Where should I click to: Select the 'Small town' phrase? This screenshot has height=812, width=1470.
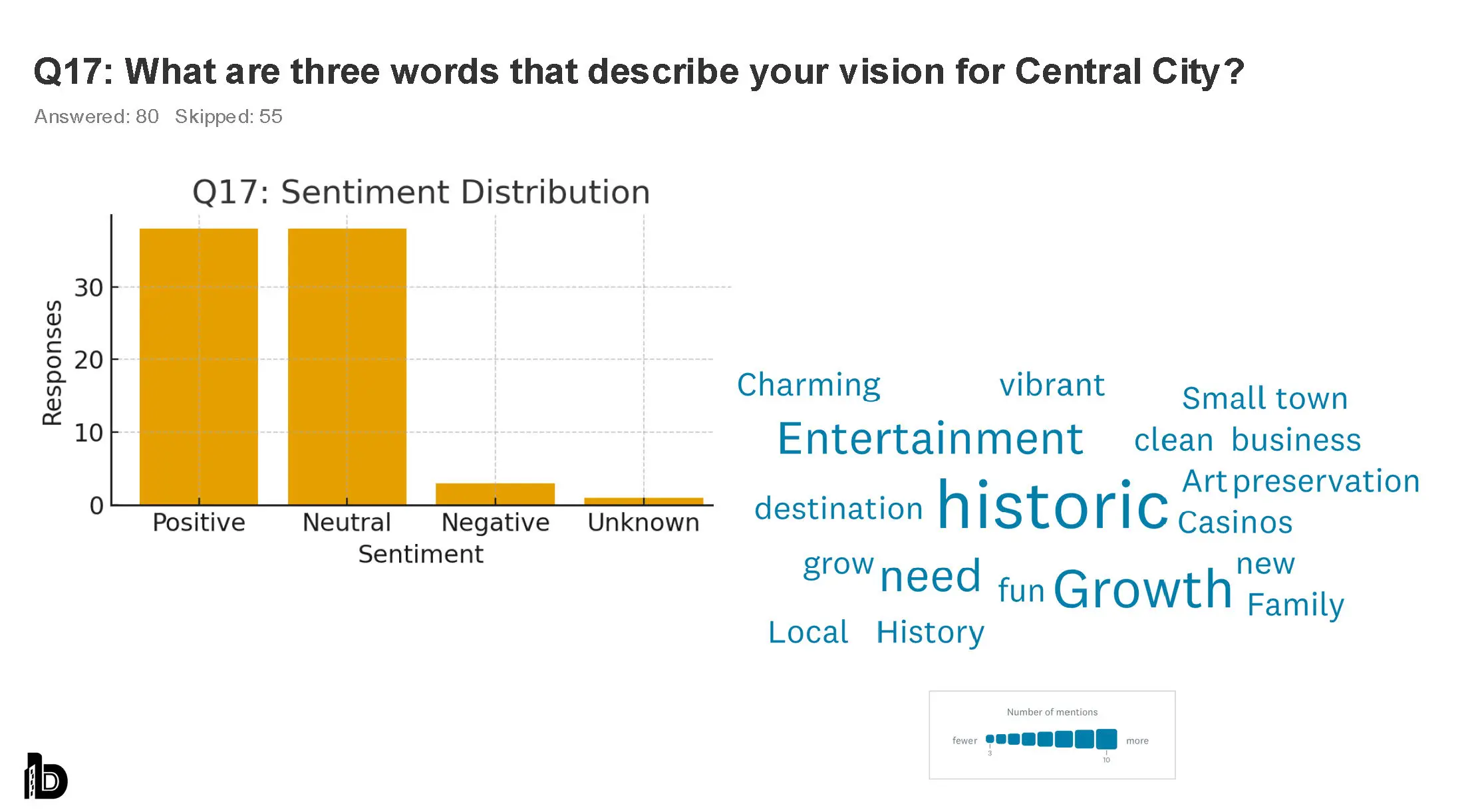pyautogui.click(x=1264, y=398)
